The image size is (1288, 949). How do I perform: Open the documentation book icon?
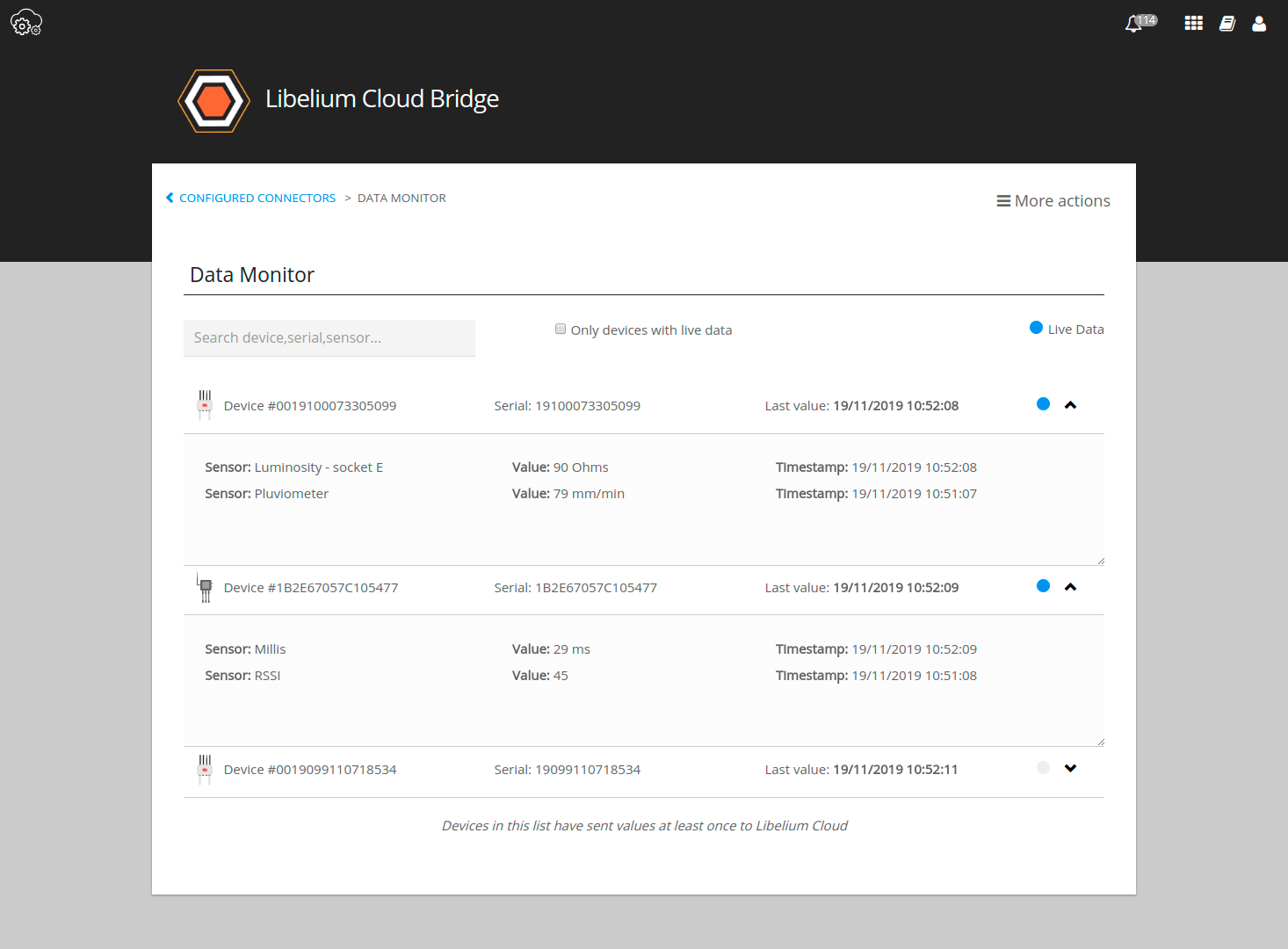1227,24
